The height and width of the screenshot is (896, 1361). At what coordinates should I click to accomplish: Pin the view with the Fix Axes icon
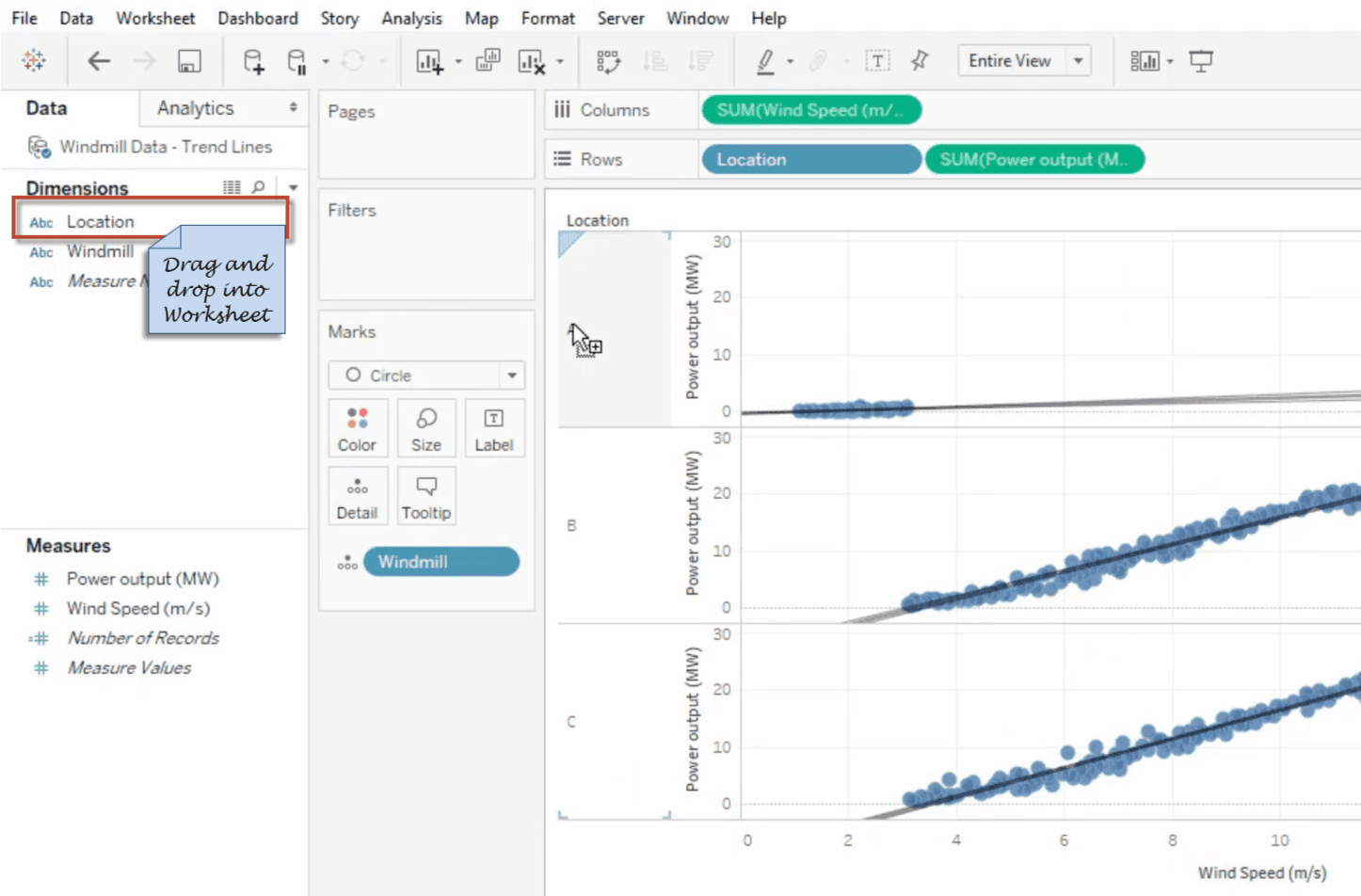[920, 59]
